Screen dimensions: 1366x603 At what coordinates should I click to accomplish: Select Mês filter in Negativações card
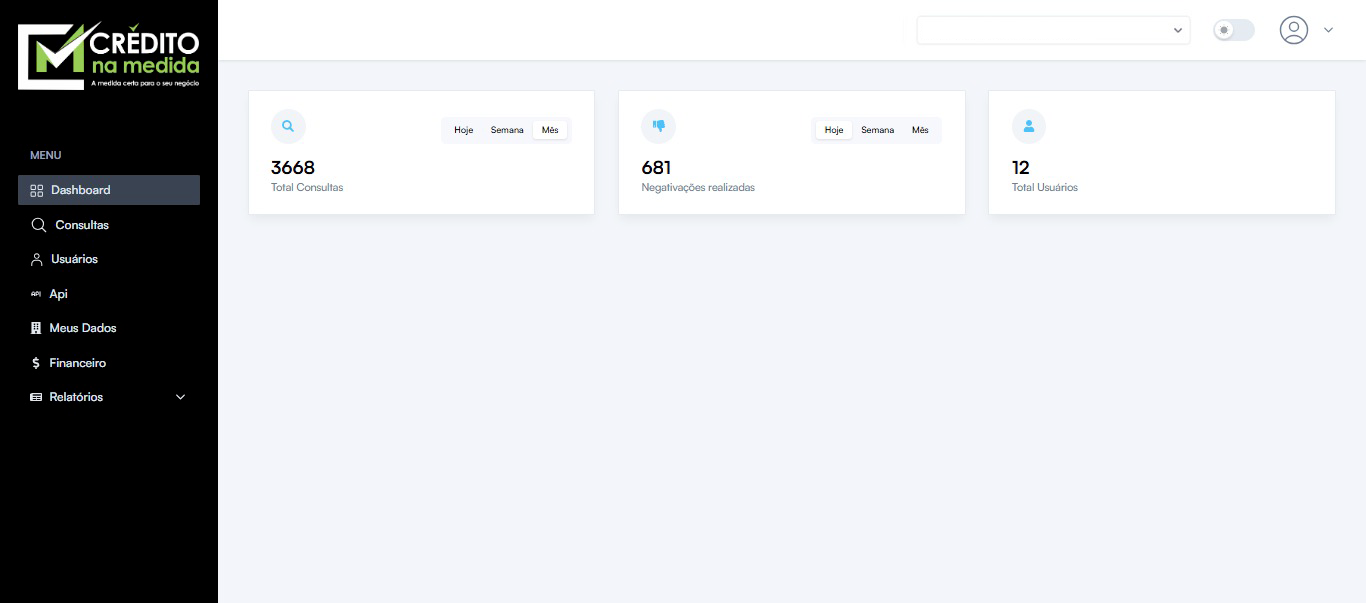click(920, 130)
